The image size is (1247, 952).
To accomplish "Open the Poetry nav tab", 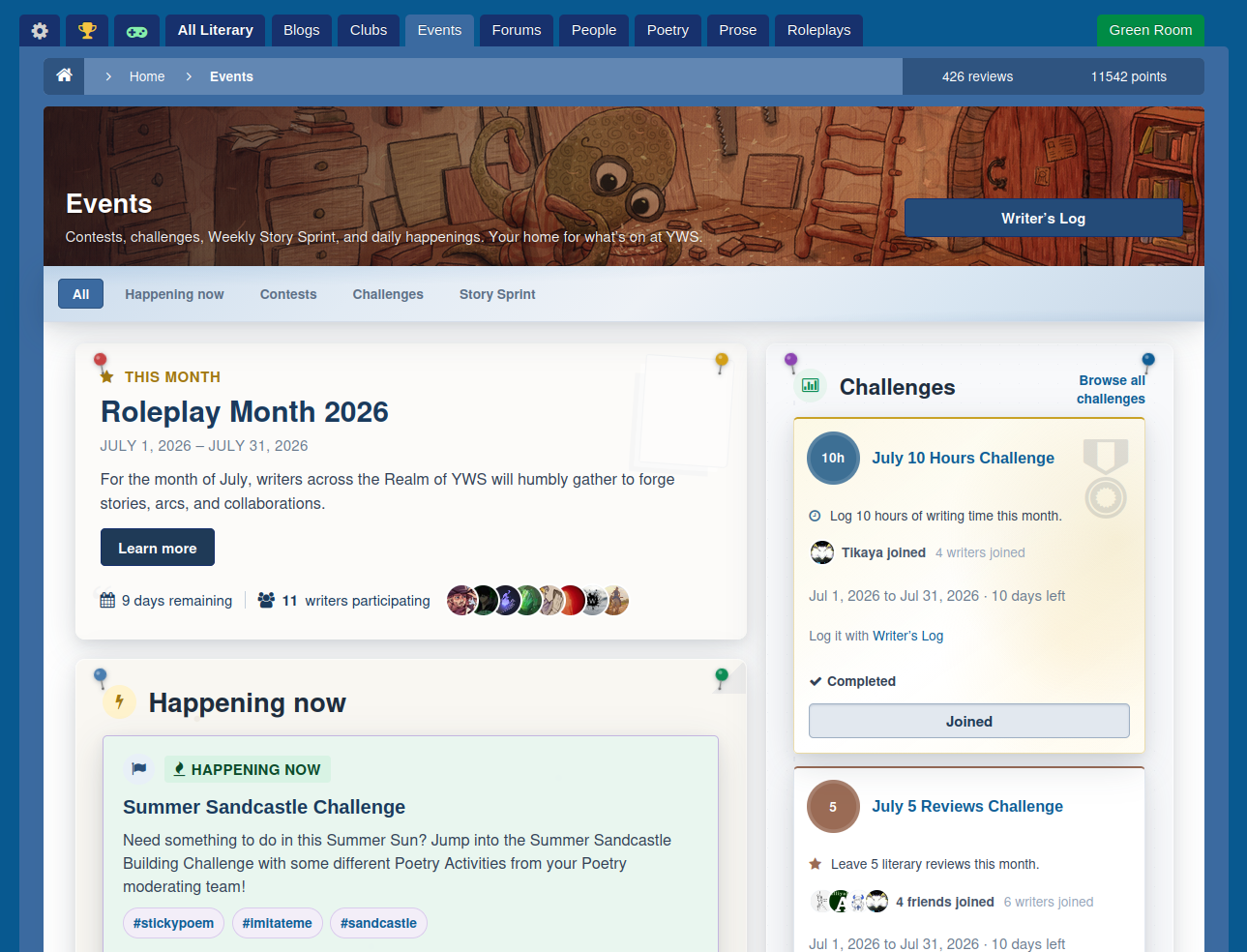I will coord(668,30).
